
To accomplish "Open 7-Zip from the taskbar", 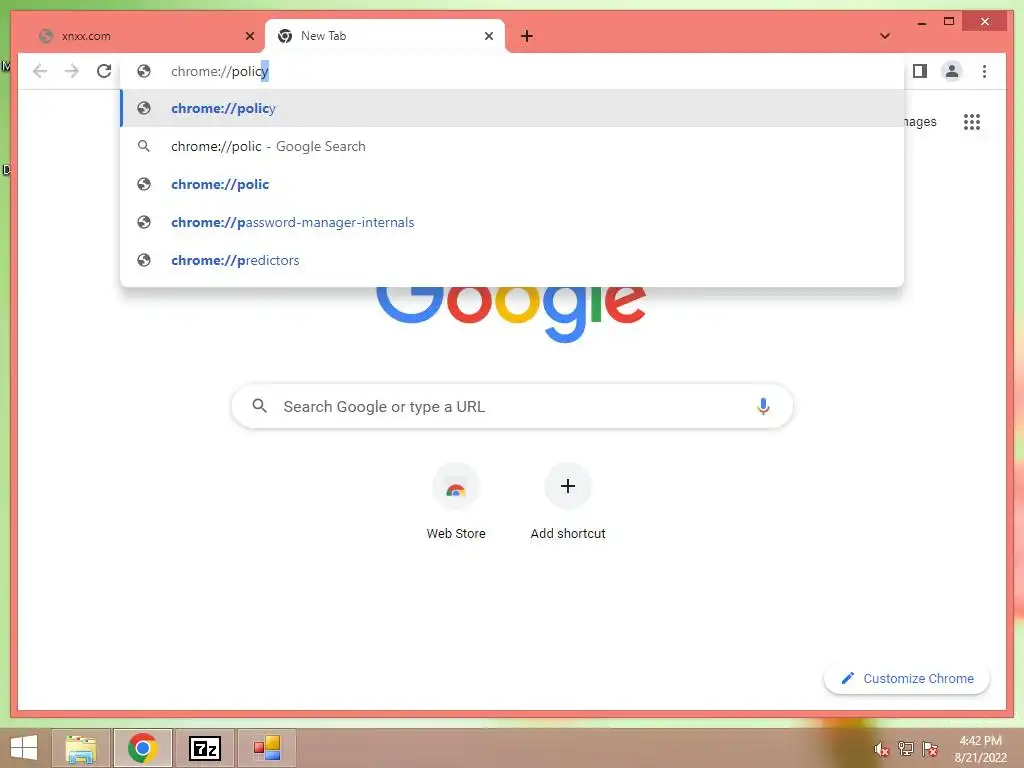I will point(204,748).
